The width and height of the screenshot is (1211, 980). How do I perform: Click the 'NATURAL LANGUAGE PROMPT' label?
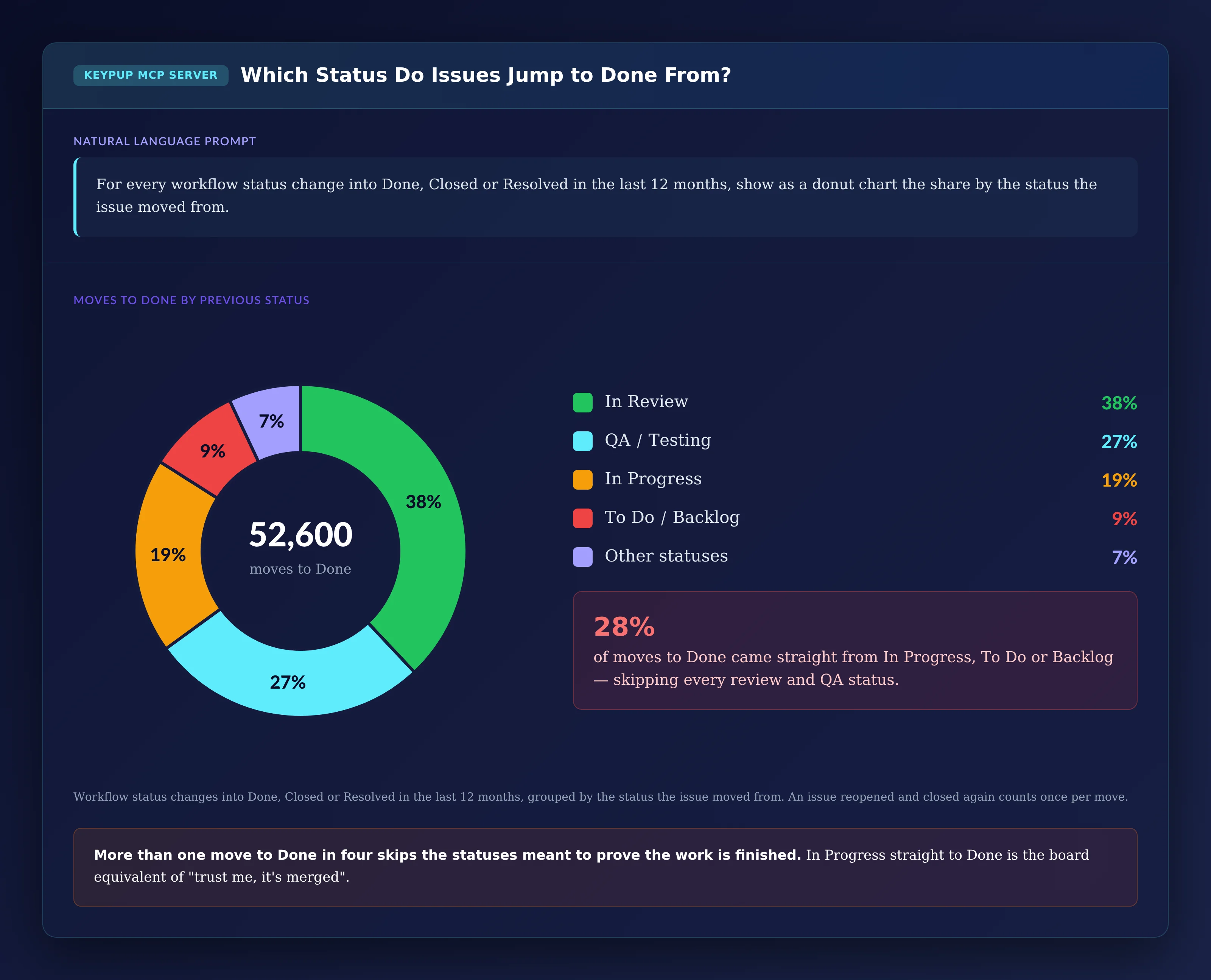[x=164, y=141]
